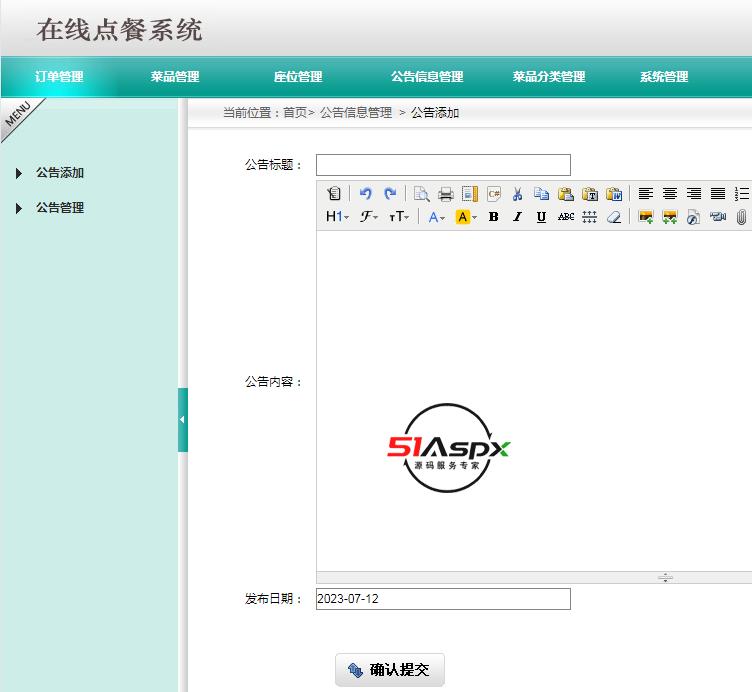Click the 公告添加 breadcrumb text
The height and width of the screenshot is (692, 752).
click(x=435, y=113)
